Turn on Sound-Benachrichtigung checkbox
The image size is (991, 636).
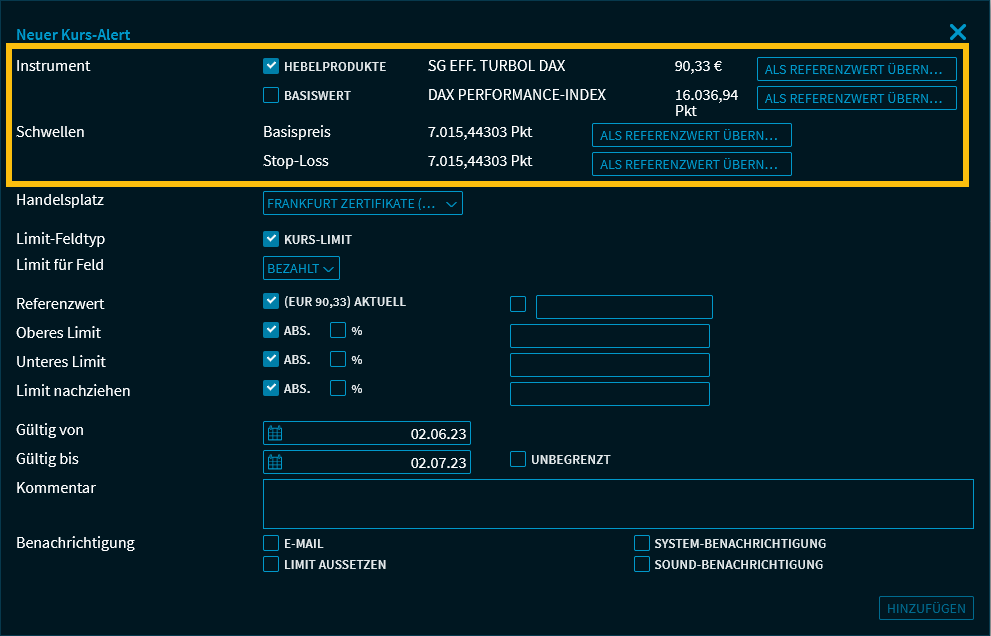[642, 564]
